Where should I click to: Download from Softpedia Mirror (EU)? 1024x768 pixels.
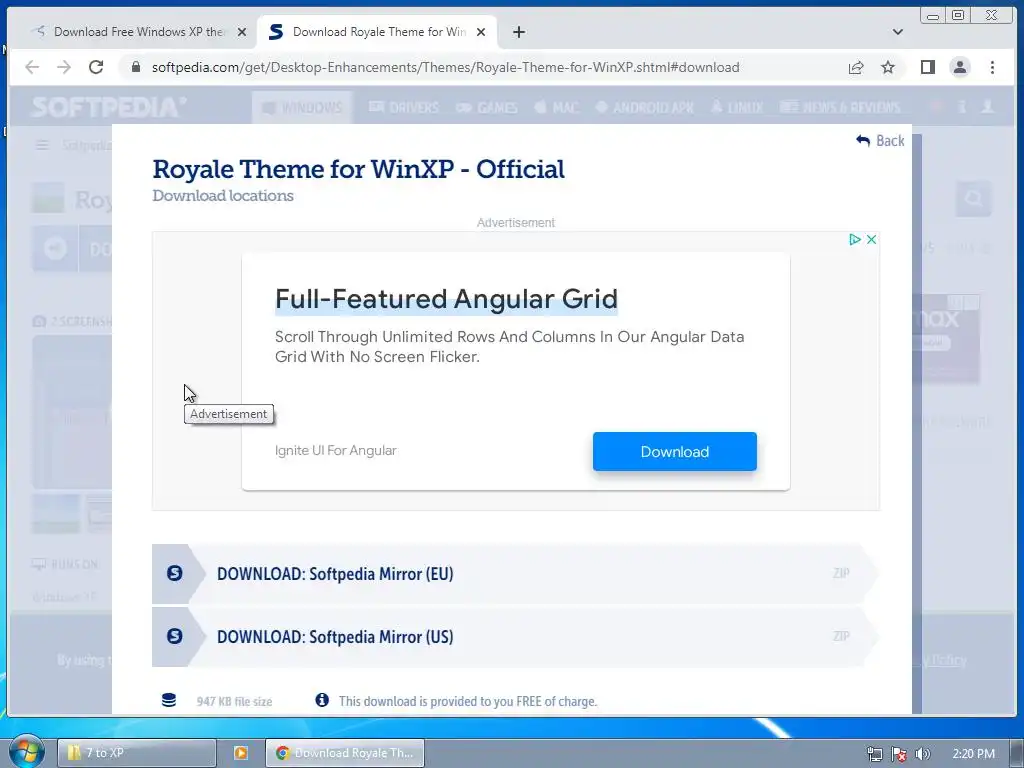pyautogui.click(x=515, y=573)
